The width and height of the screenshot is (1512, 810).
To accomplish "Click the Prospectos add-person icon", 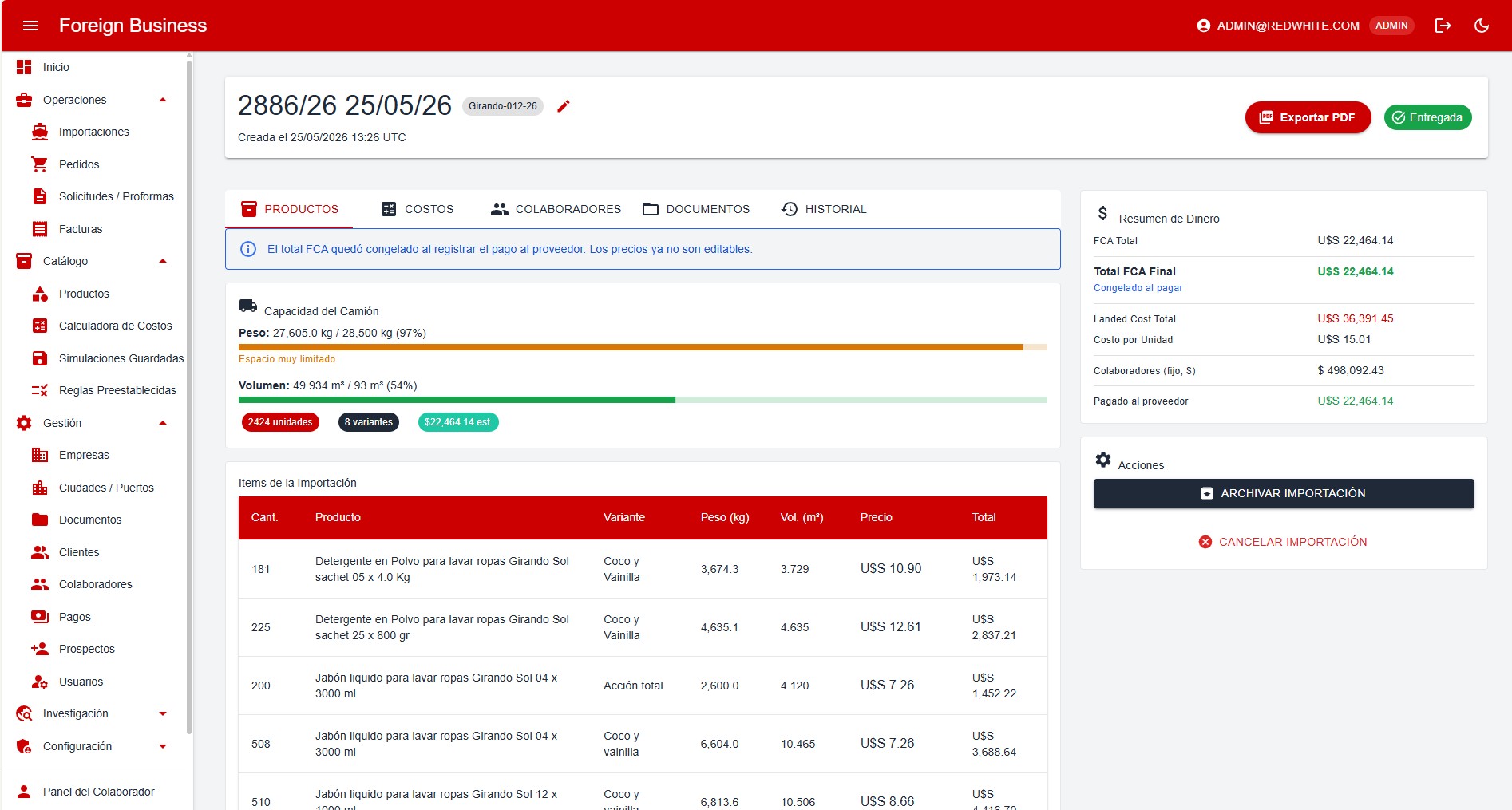I will pos(40,649).
